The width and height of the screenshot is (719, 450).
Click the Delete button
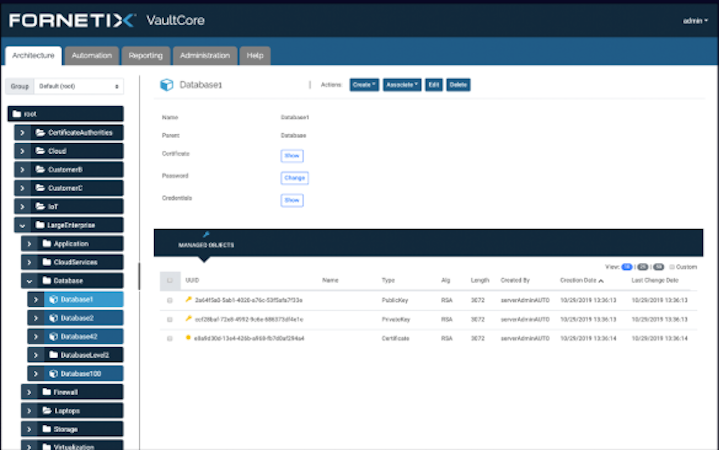(458, 85)
